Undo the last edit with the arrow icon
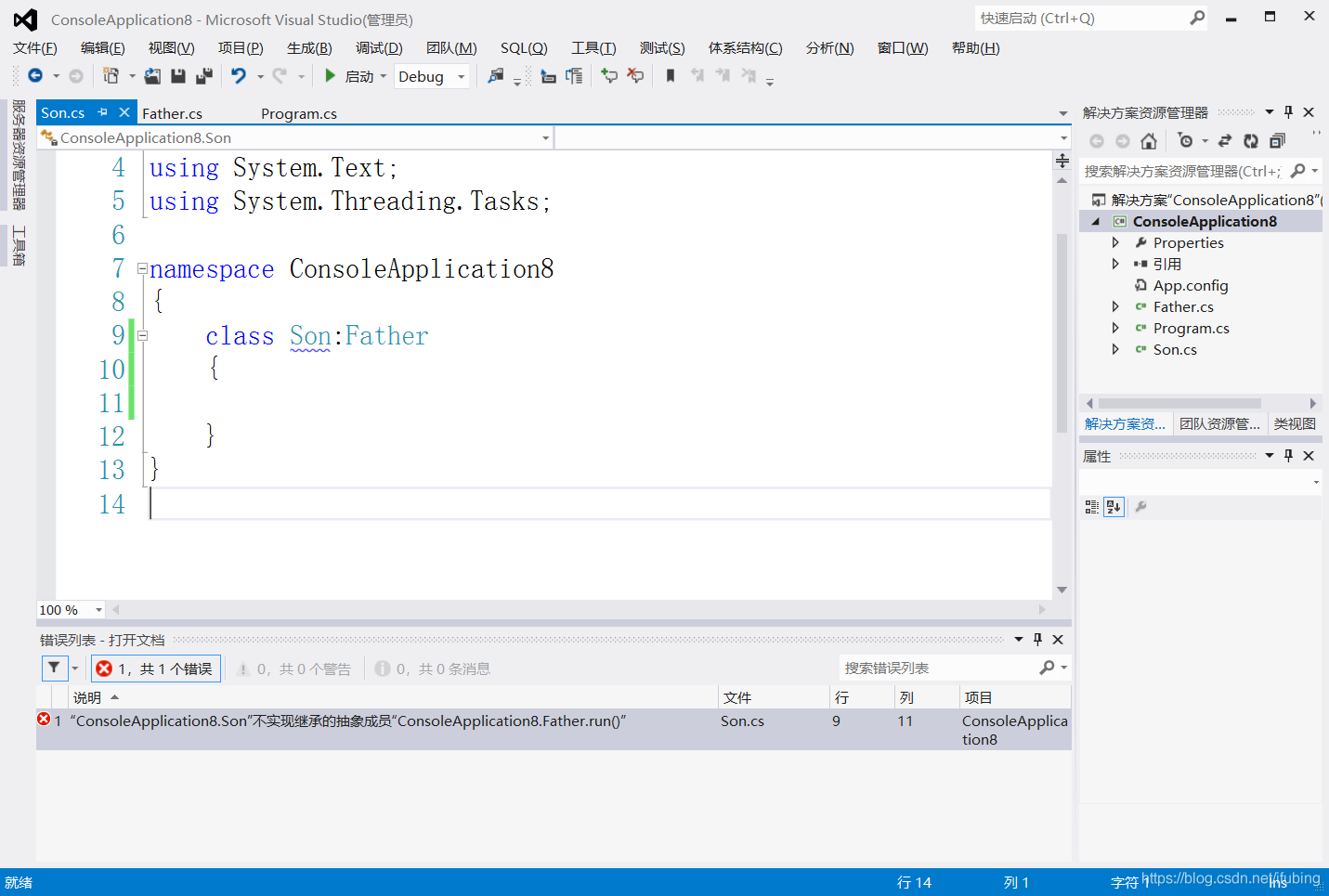Viewport: 1329px width, 896px height. (x=239, y=76)
